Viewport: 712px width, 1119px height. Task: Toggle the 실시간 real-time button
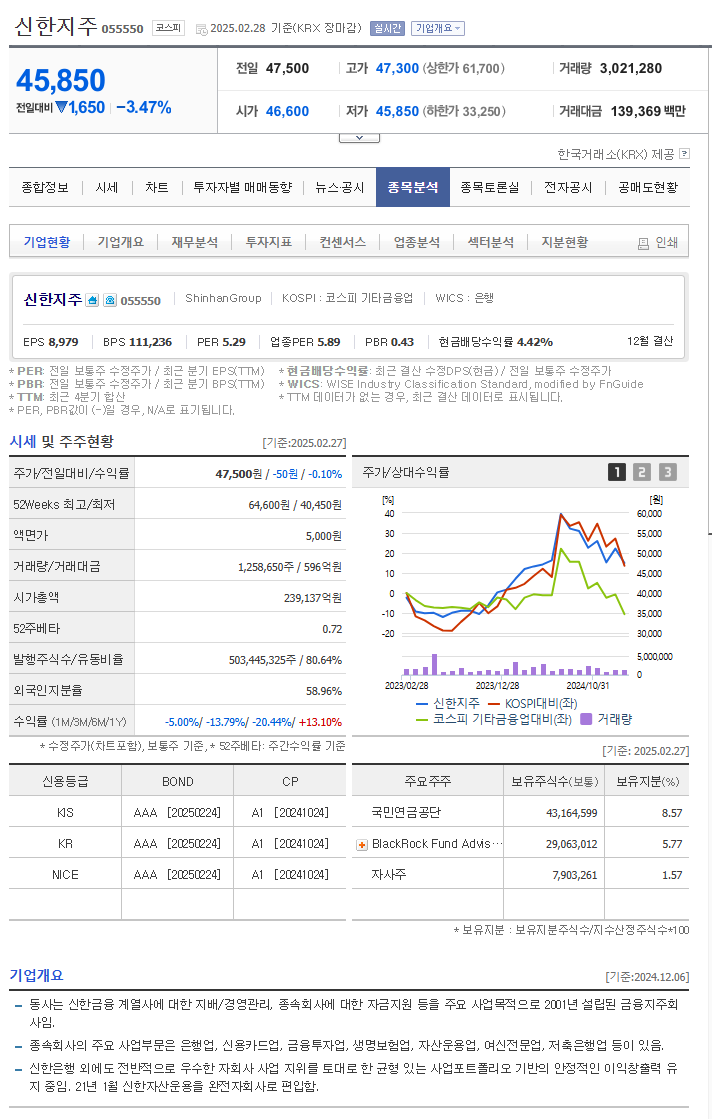[x=387, y=29]
